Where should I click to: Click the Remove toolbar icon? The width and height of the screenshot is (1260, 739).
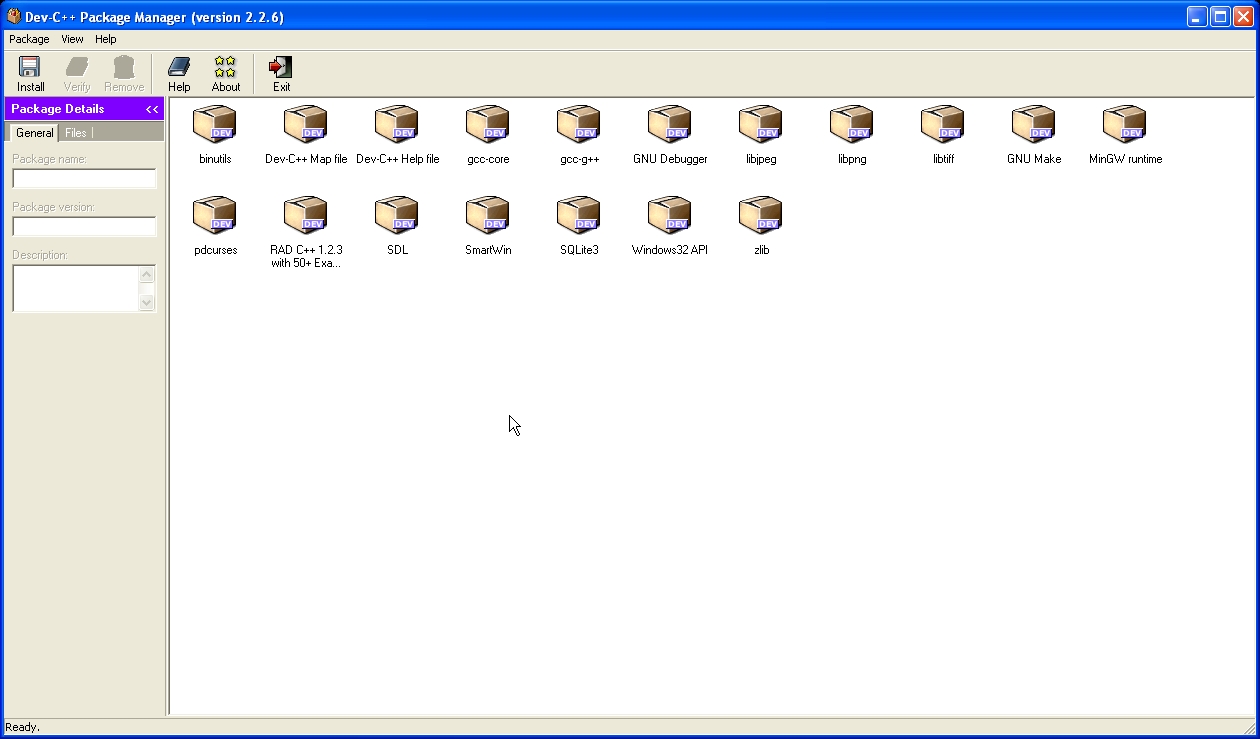coord(124,74)
